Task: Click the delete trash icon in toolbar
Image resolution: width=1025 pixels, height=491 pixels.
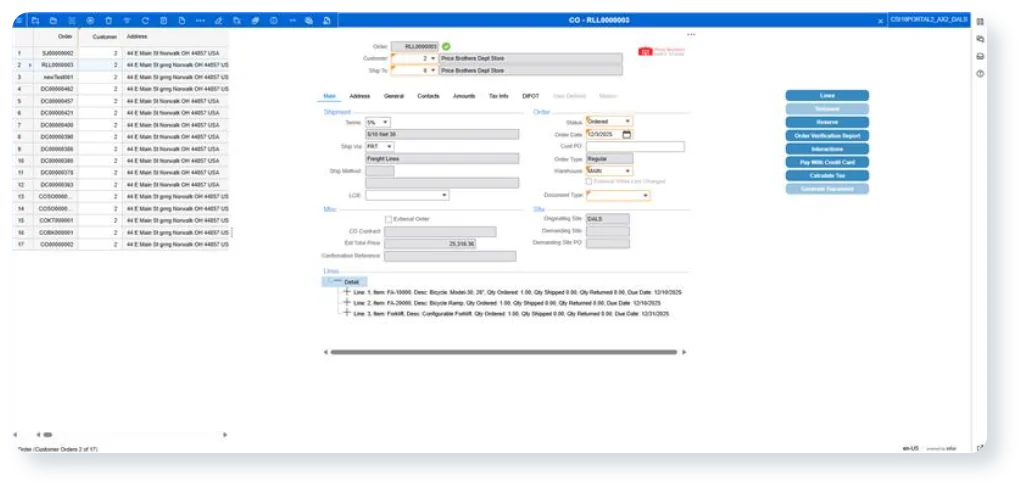Action: pos(109,20)
